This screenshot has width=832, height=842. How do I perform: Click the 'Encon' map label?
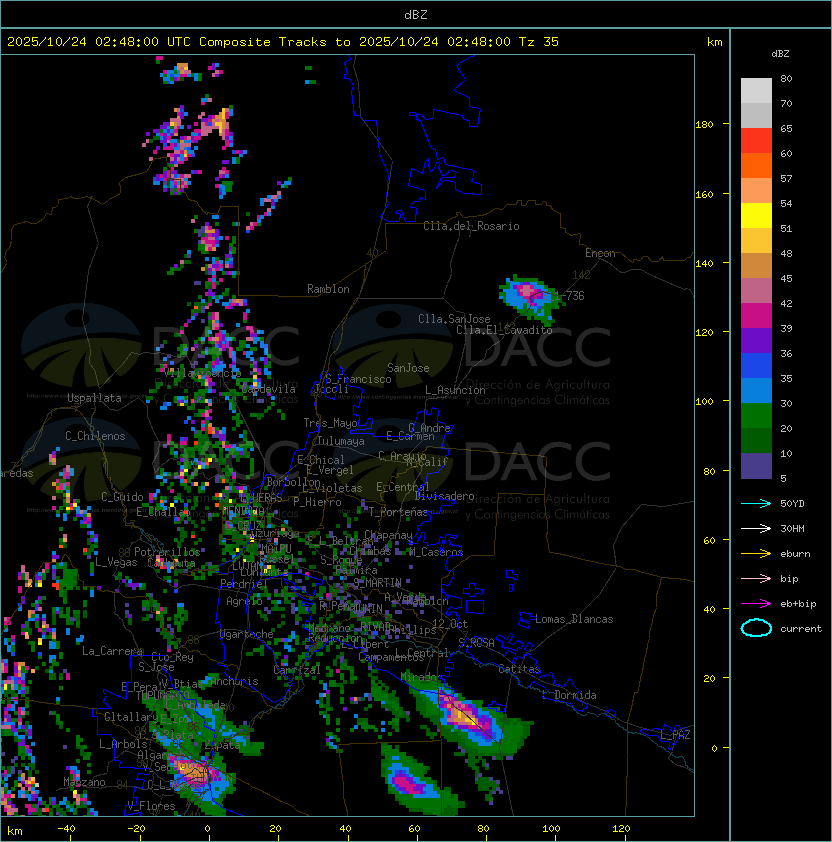click(x=600, y=253)
